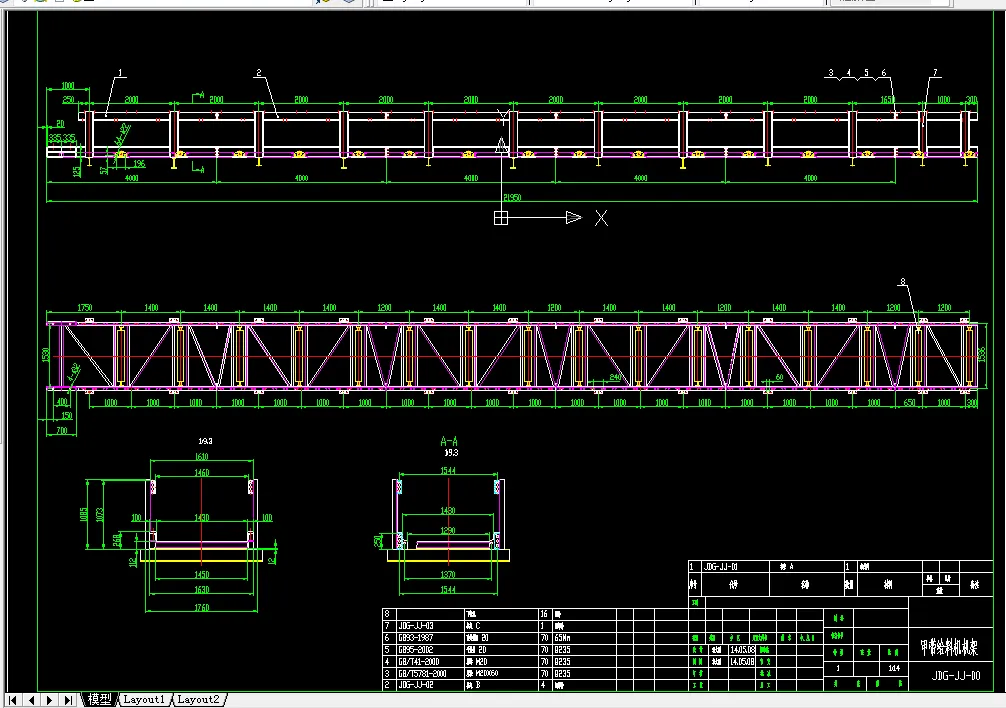Click the drawing title 甲带给料机机架
This screenshot has height=708, width=1006.
949,647
